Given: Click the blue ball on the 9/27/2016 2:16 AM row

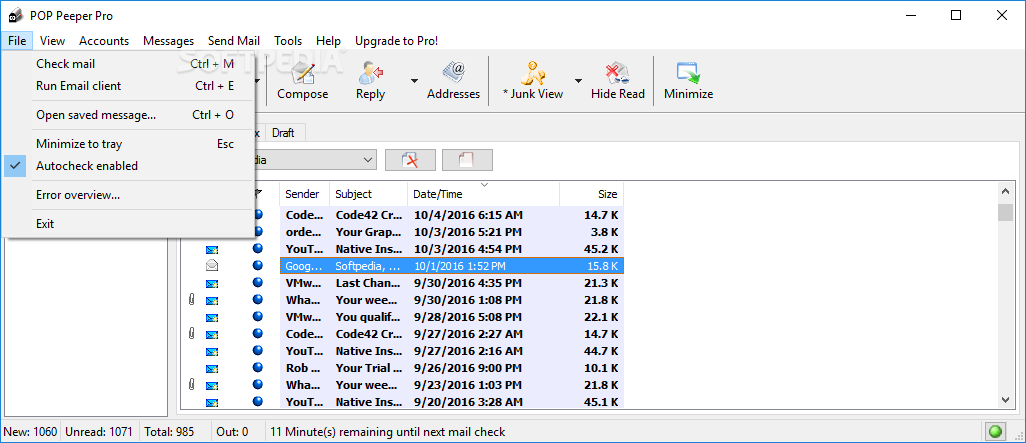Looking at the screenshot, I should coord(258,351).
